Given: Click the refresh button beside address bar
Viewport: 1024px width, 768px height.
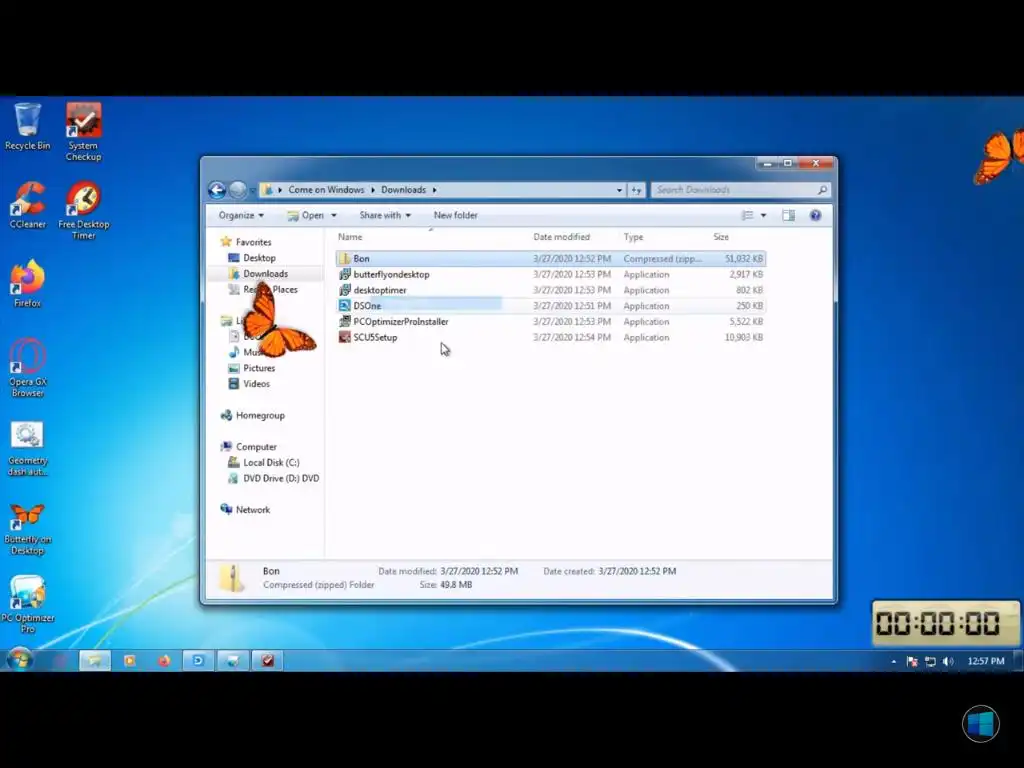Looking at the screenshot, I should tap(637, 190).
